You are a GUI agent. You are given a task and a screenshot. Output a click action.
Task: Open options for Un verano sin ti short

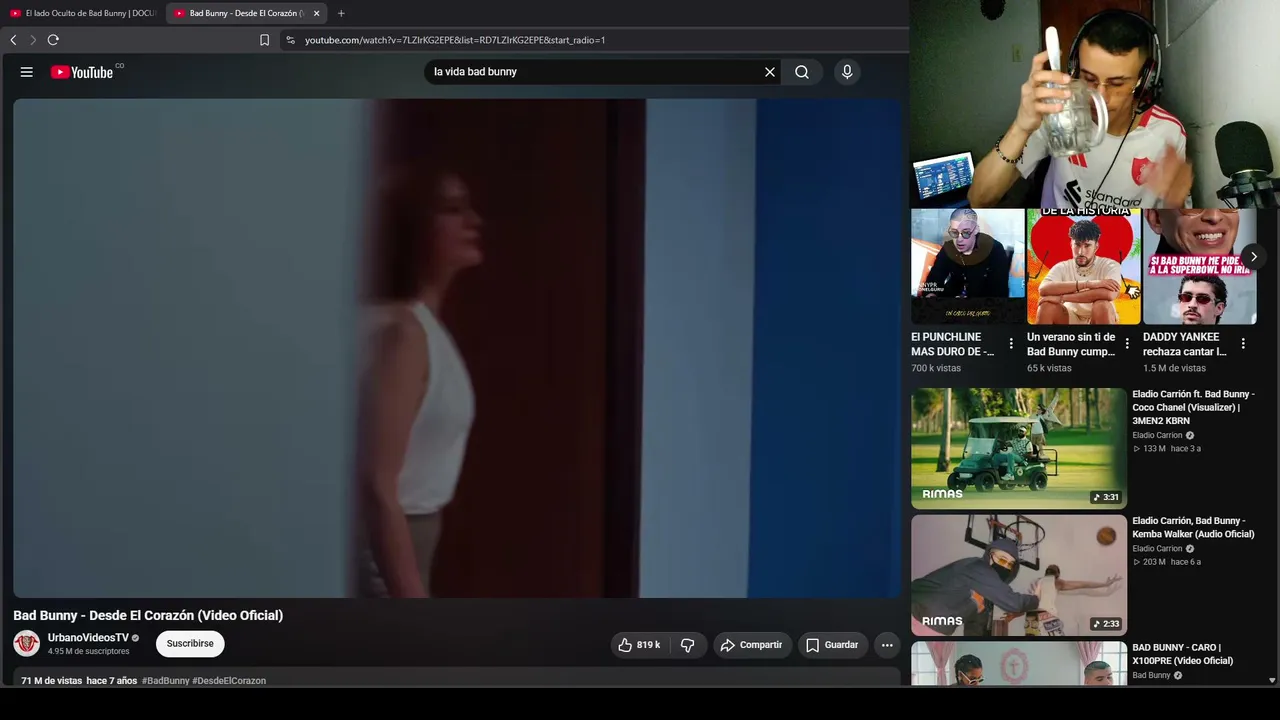click(1127, 344)
